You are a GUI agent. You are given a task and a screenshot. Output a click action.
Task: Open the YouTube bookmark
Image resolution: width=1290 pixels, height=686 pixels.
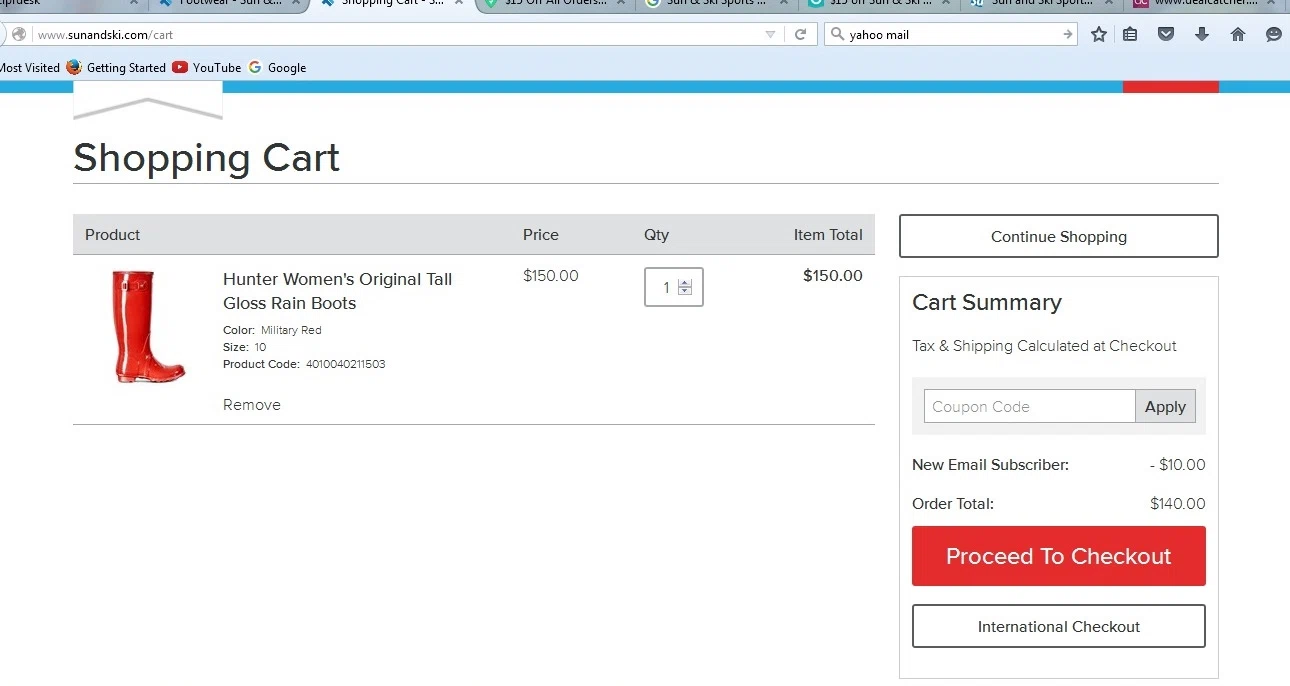click(207, 68)
